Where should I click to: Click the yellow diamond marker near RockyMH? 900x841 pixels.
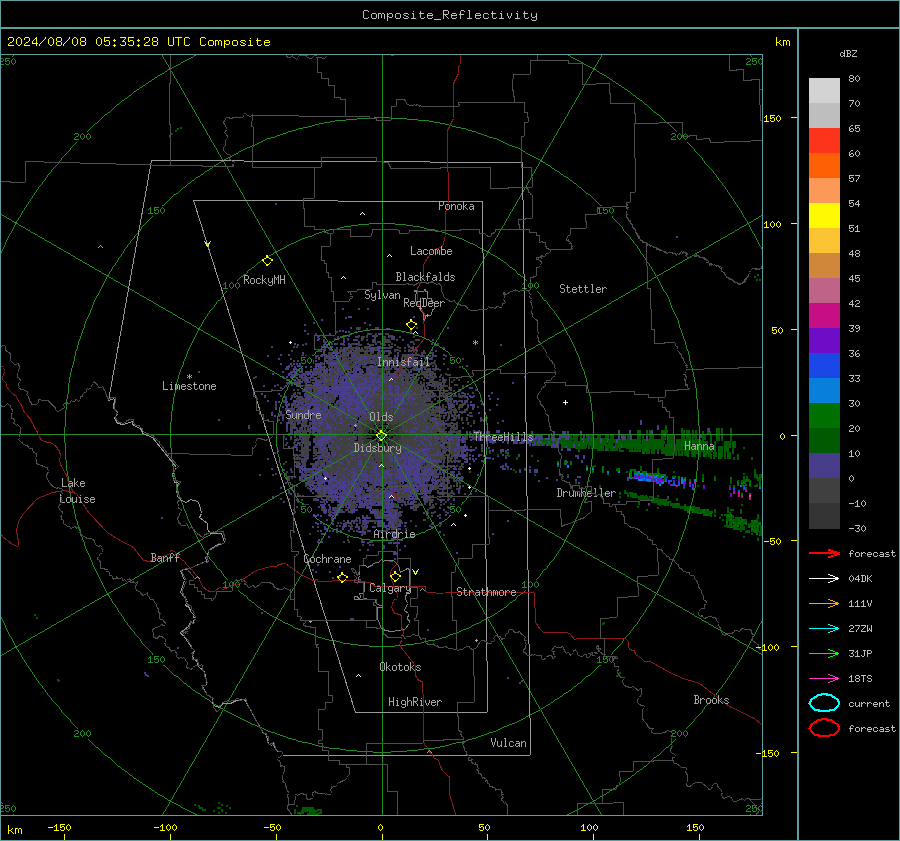click(x=267, y=261)
